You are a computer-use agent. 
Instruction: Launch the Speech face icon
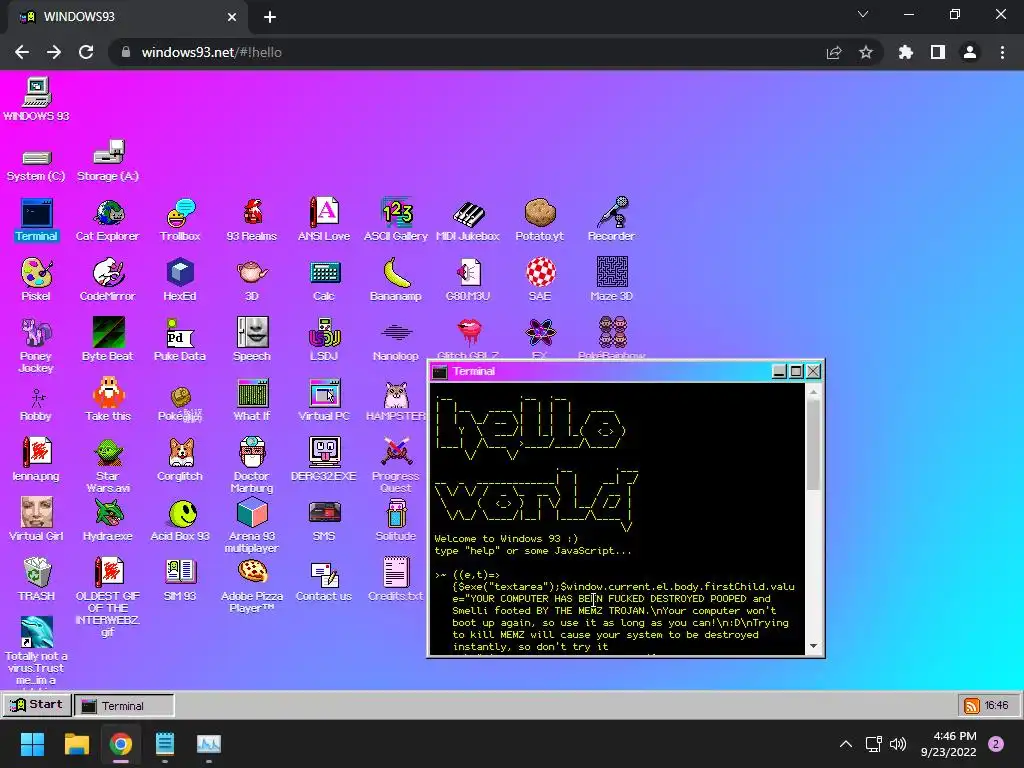(252, 332)
